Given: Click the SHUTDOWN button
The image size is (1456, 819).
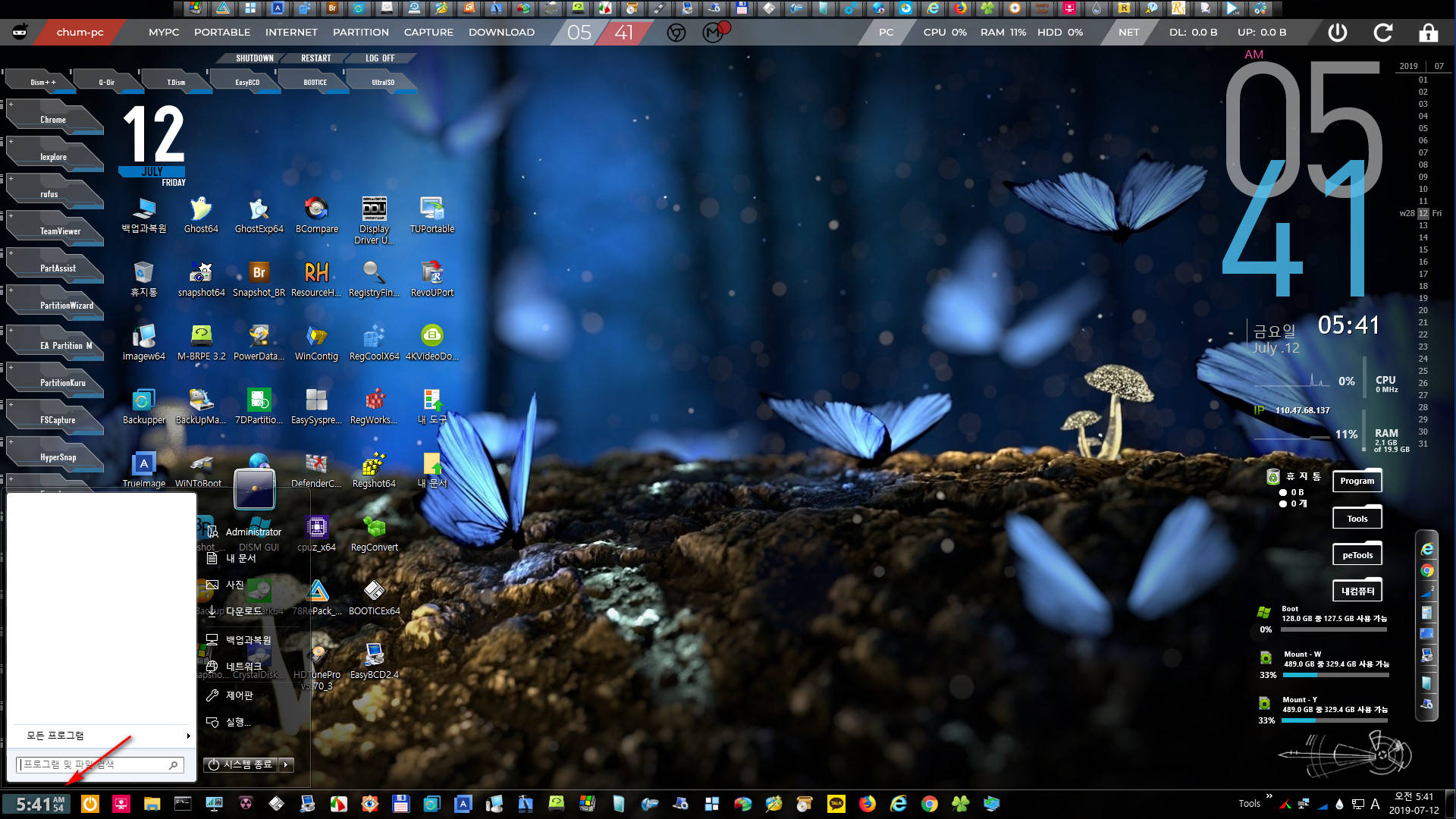Looking at the screenshot, I should [254, 58].
